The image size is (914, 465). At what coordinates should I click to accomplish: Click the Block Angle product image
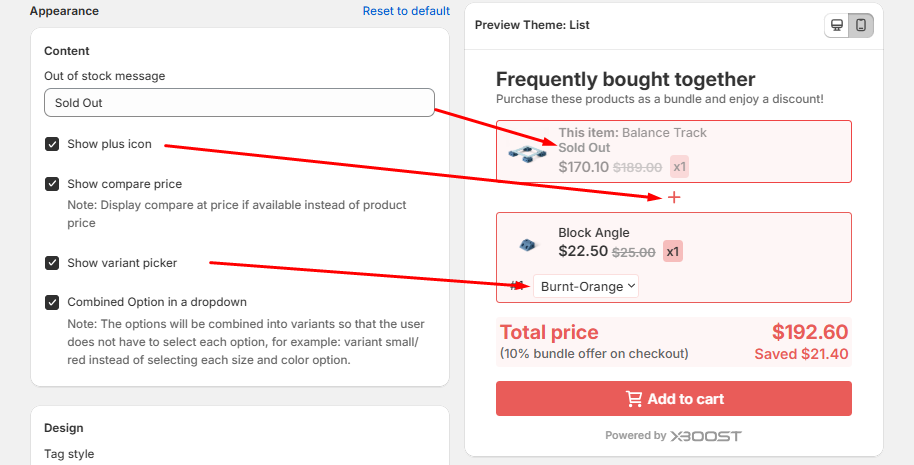[x=527, y=244]
